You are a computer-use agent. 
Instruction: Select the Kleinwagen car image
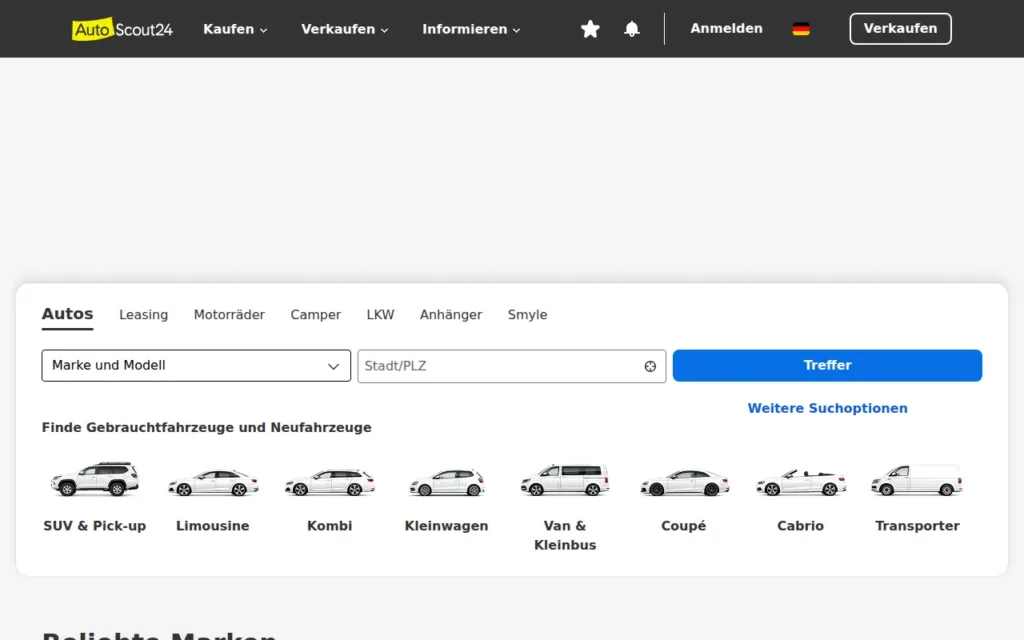coord(447,483)
